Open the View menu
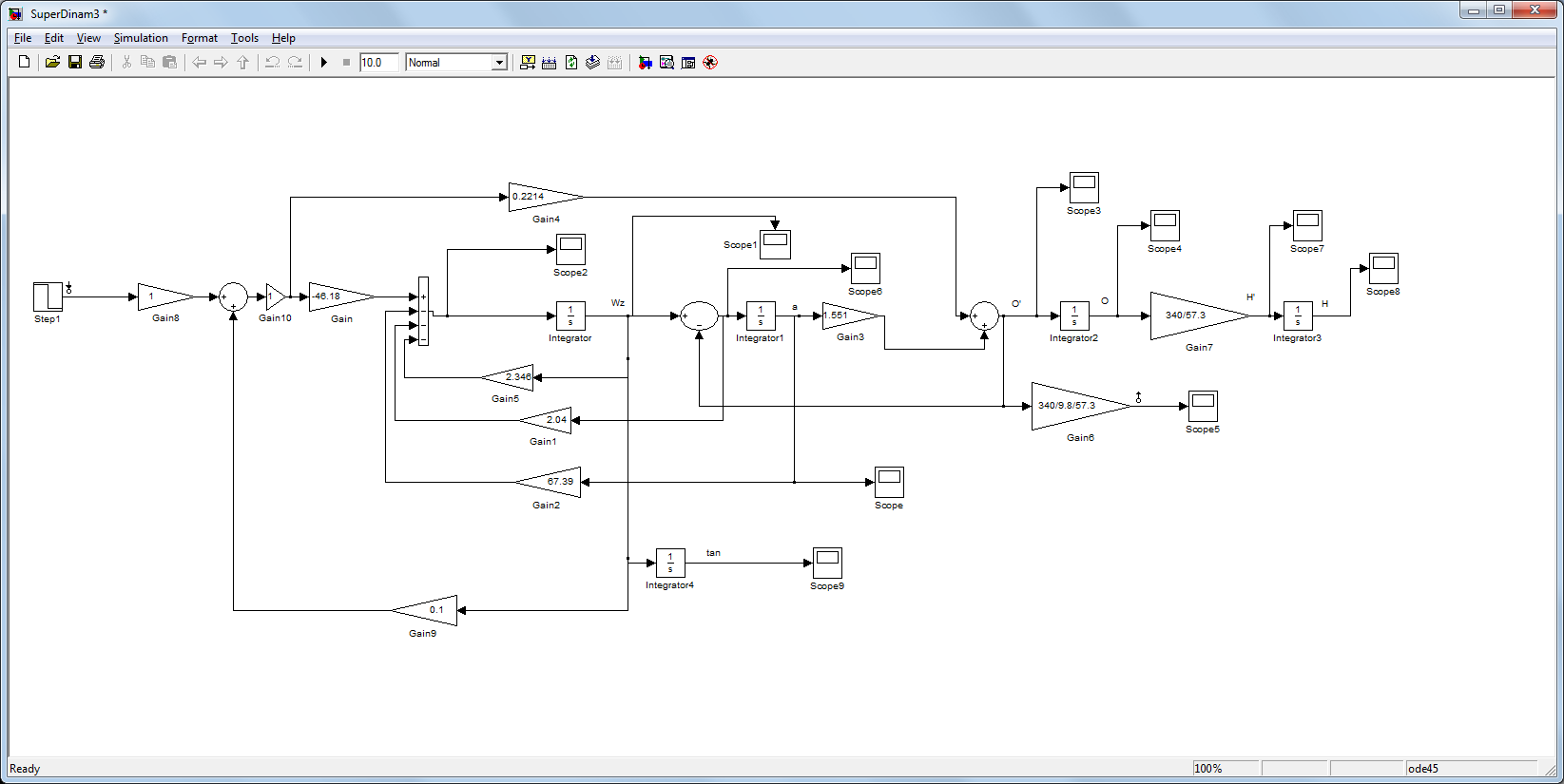 [88, 38]
